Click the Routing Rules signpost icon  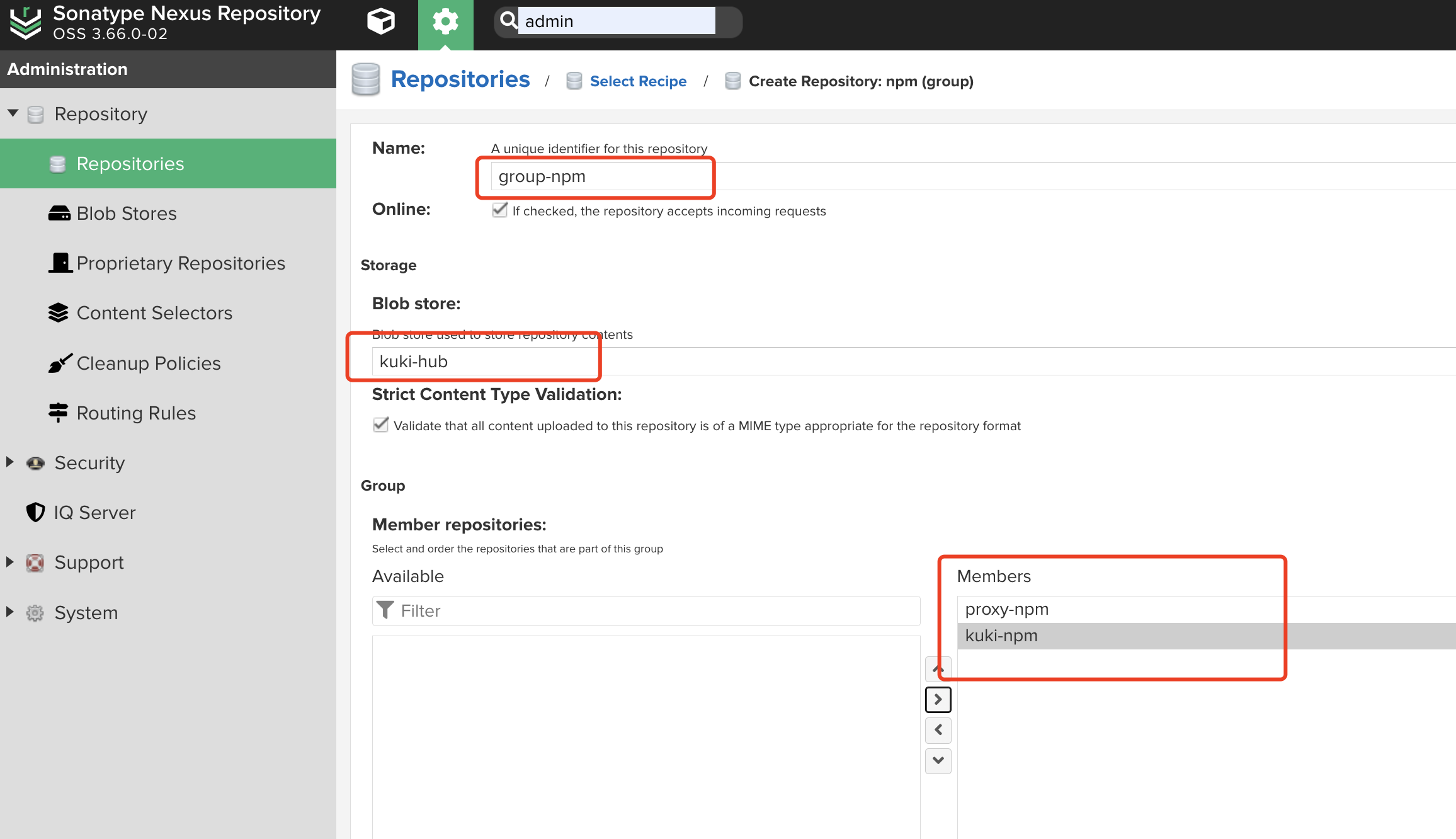pos(58,413)
